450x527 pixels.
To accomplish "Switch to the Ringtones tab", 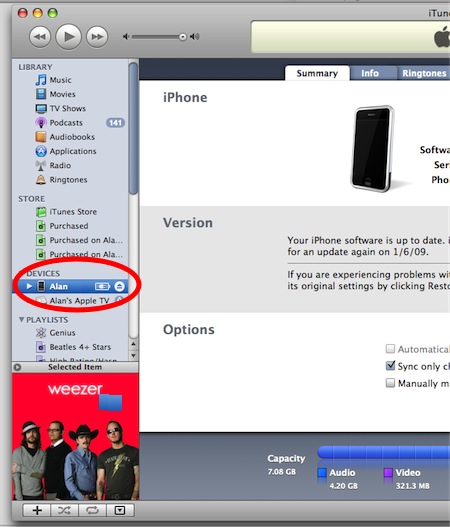I will pos(424,73).
